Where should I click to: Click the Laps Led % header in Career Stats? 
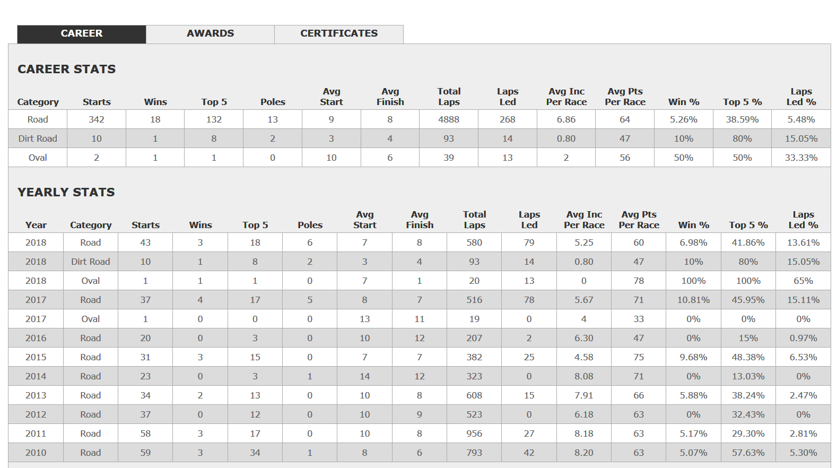click(801, 97)
